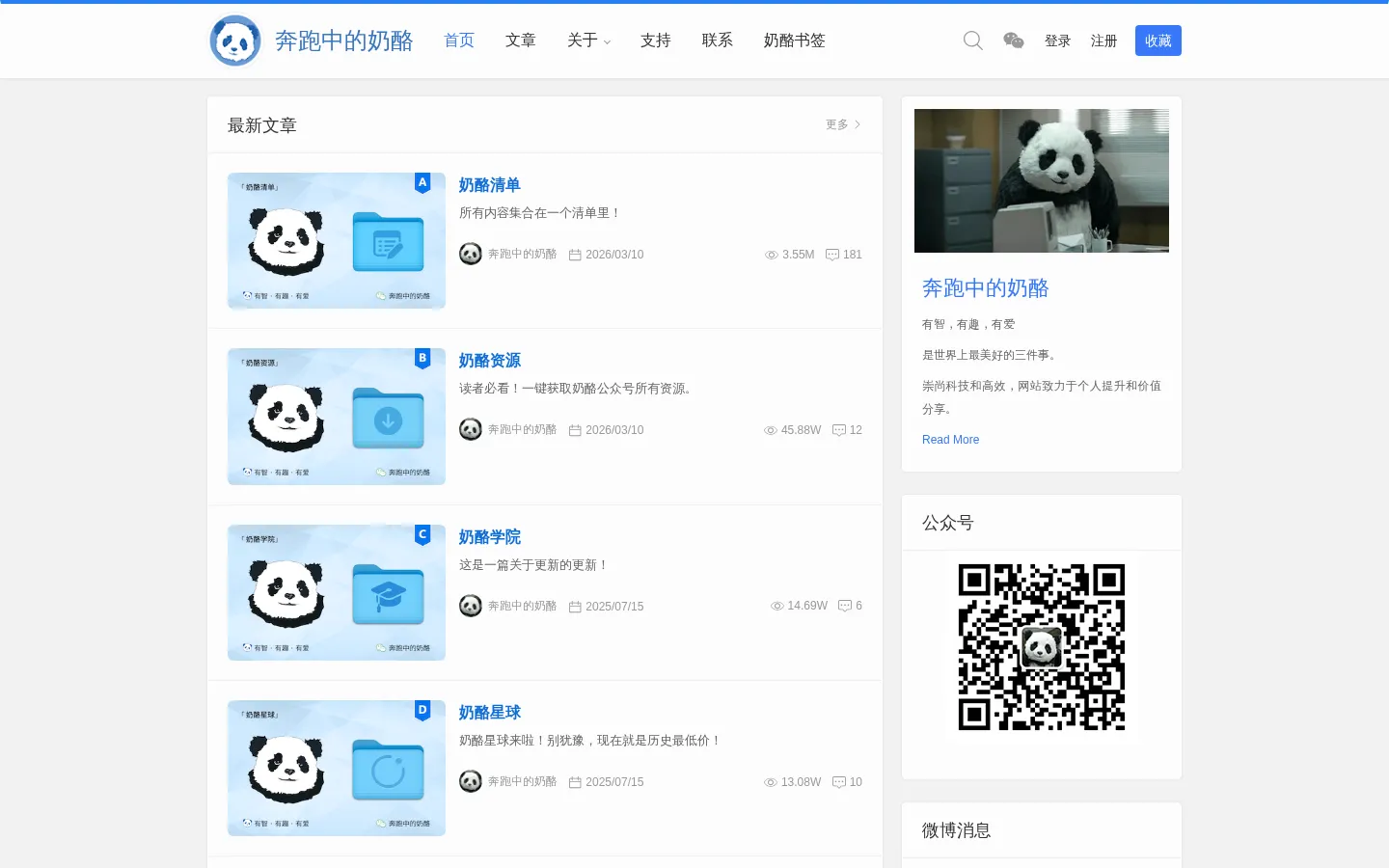This screenshot has height=868, width=1389.
Task: Click the 181 comment count
Action: (853, 255)
